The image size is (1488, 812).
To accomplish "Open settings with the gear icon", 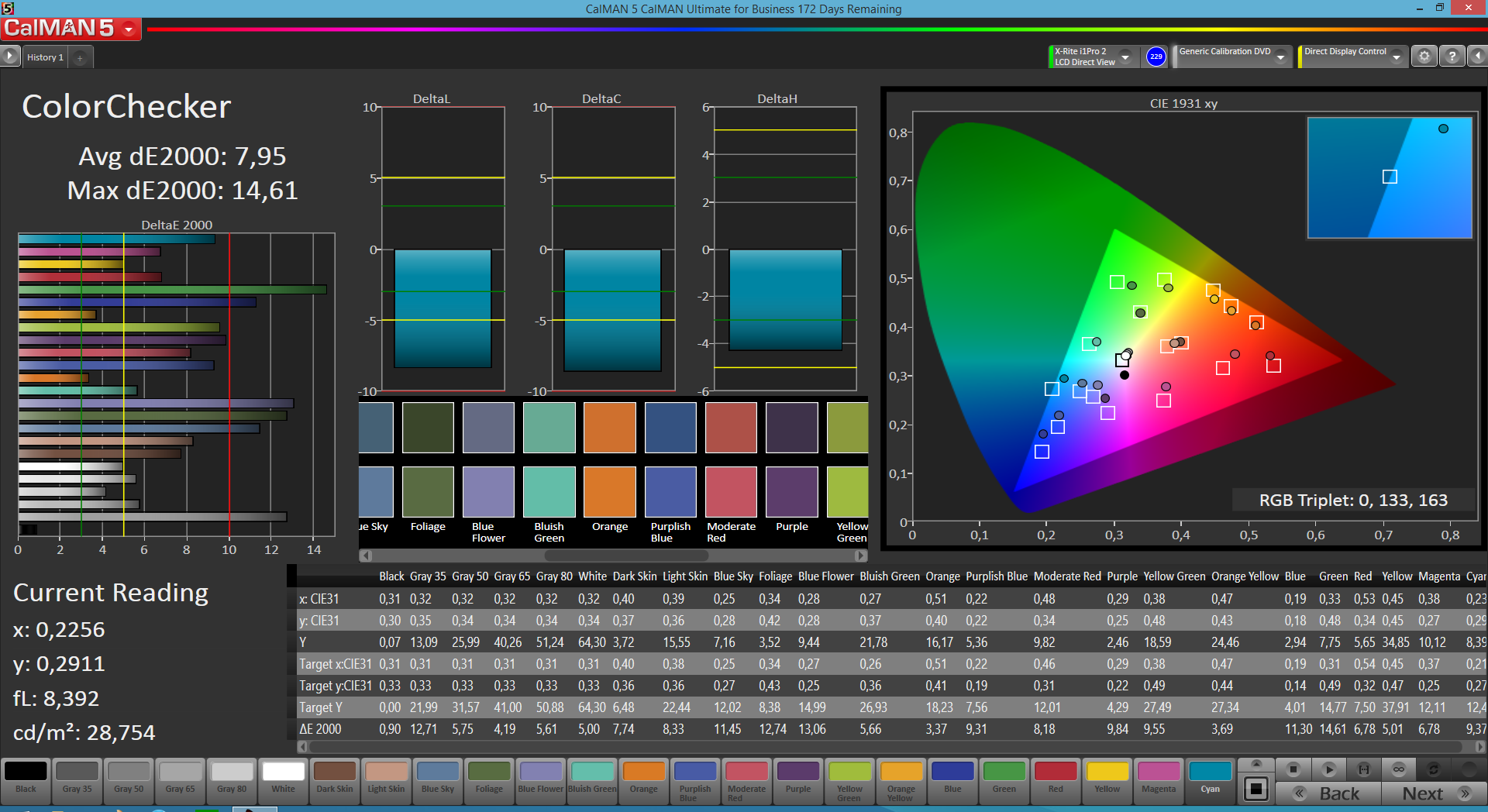I will (1424, 57).
